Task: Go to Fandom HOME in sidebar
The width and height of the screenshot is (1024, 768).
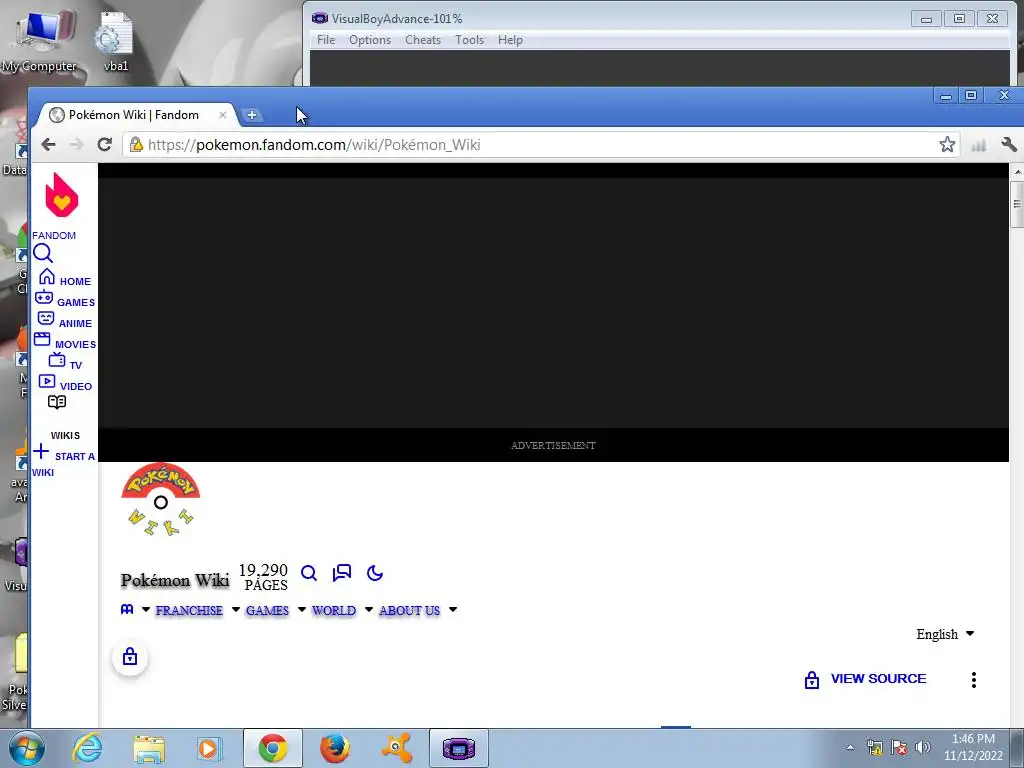Action: click(x=65, y=278)
